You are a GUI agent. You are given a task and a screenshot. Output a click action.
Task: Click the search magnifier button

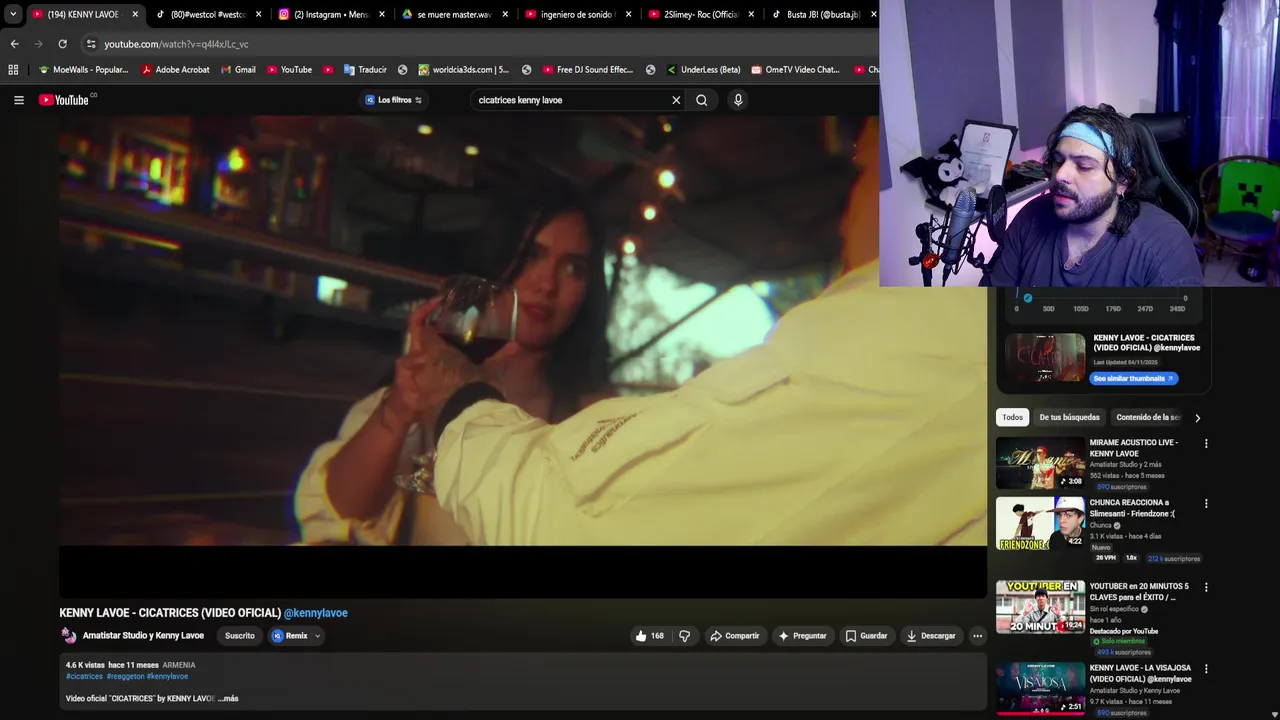pyautogui.click(x=702, y=100)
